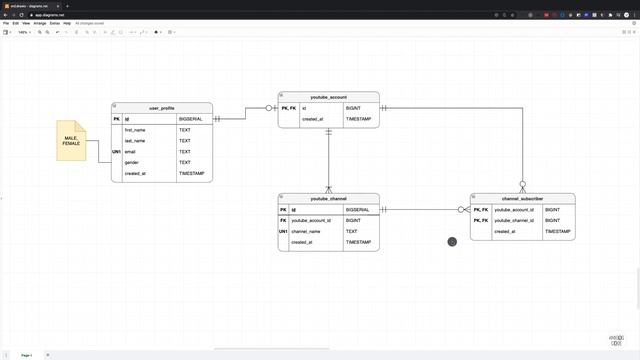Click the globe icon right of menu bar
The width and height of the screenshot is (640, 360).
click(634, 23)
